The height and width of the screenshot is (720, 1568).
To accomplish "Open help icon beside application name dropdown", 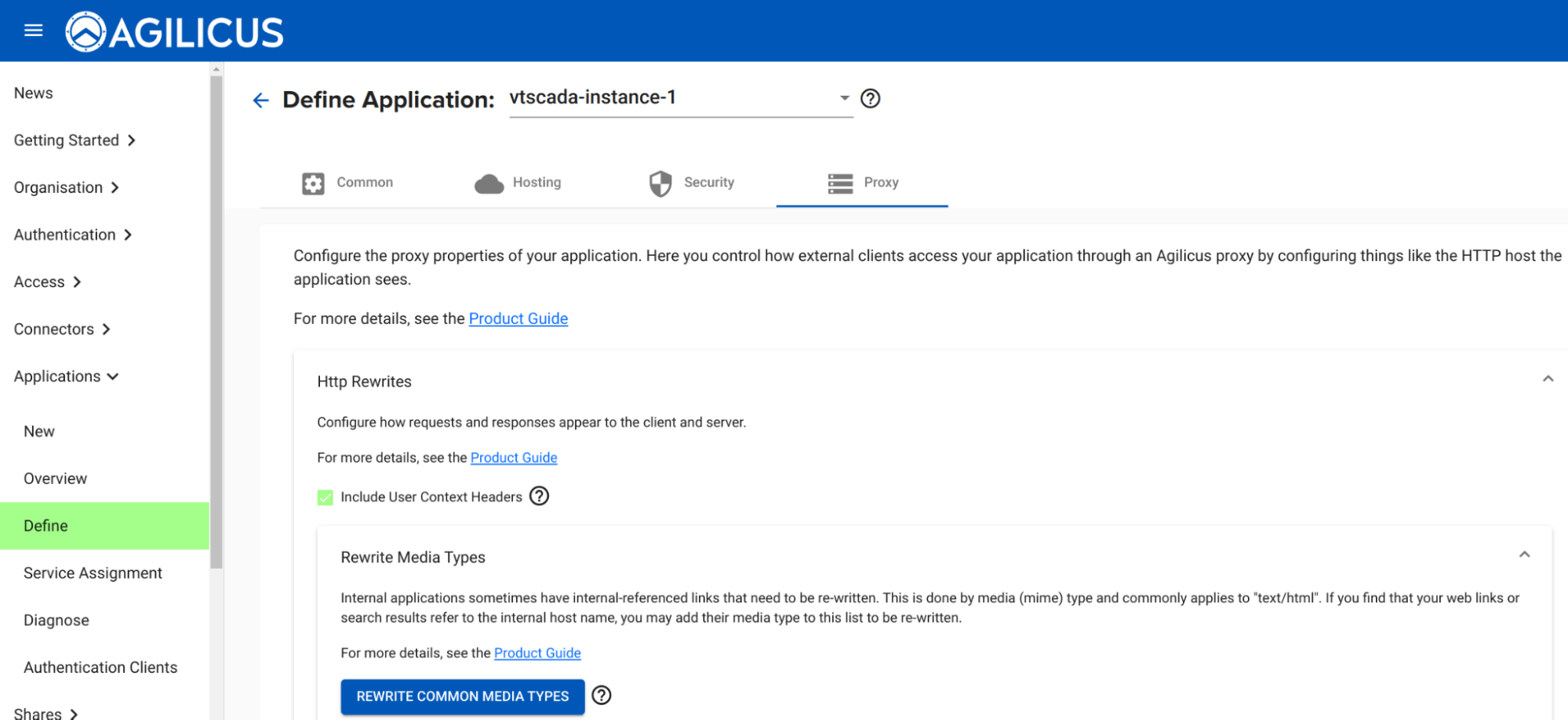I will [x=870, y=99].
